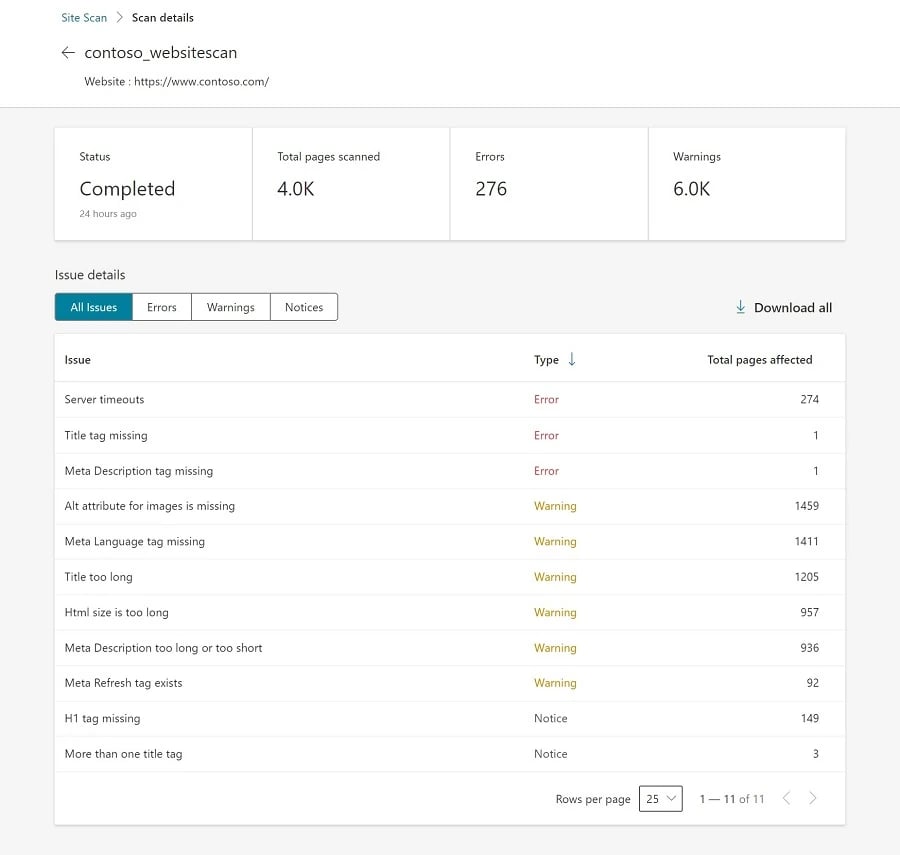Select the Errors summary card showing 276
The height and width of the screenshot is (855, 900).
pos(548,183)
